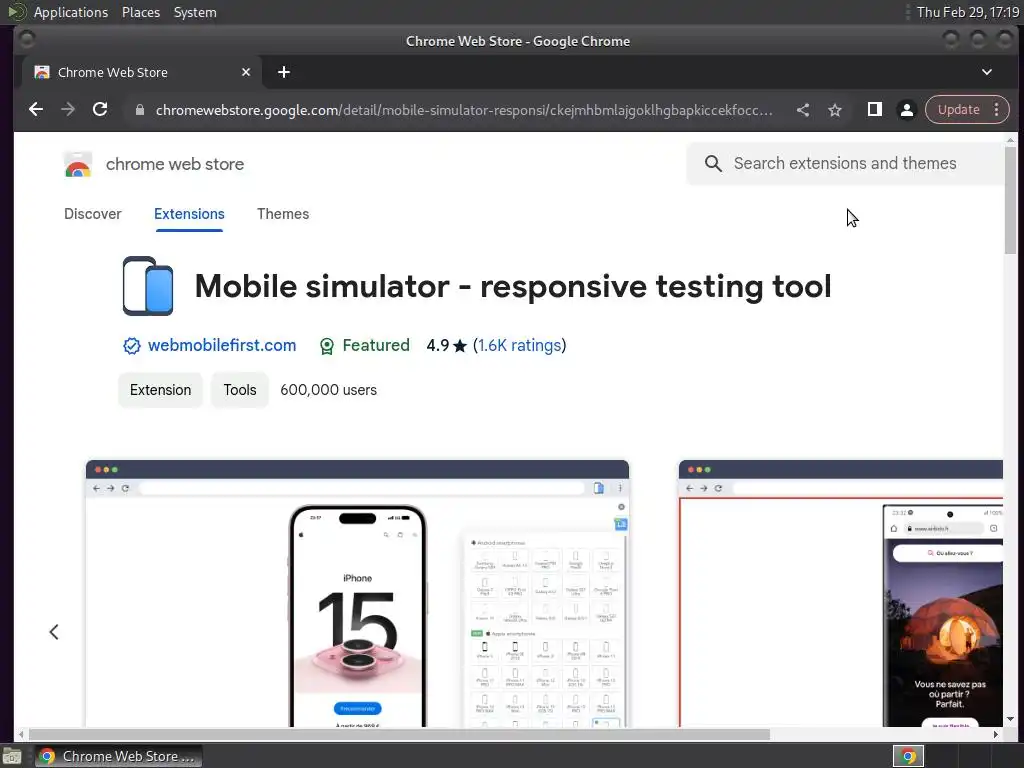
Task: Open the second screenshot thumbnail
Action: [840, 593]
